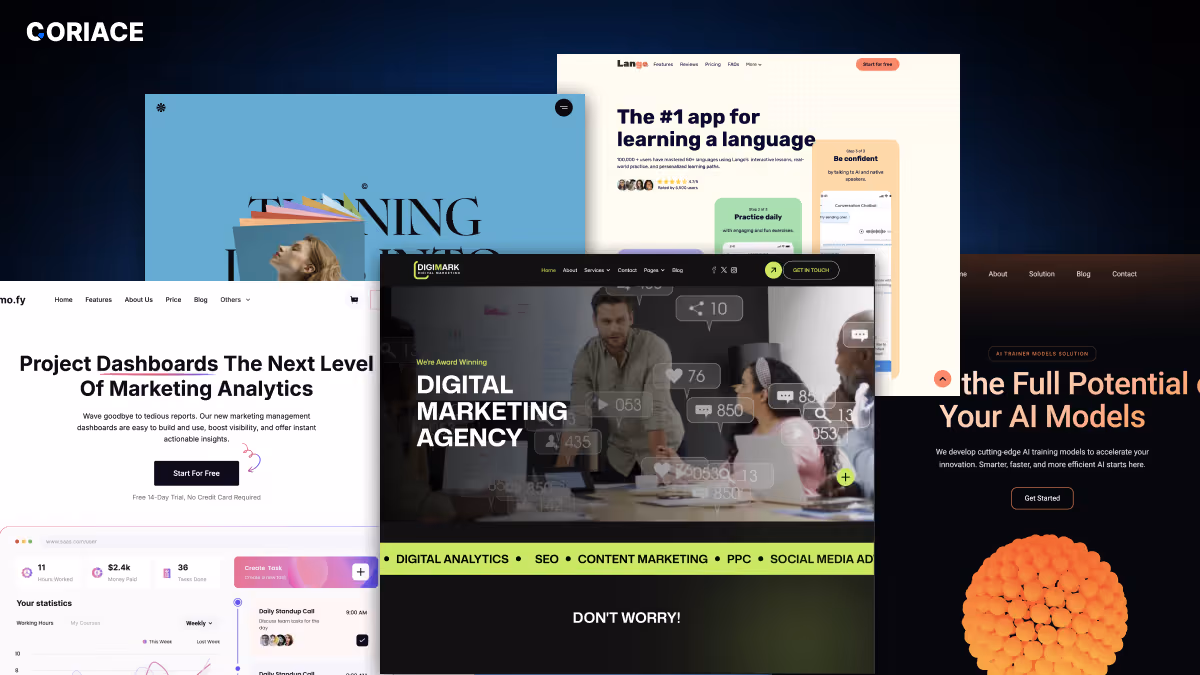Click the user avatars on Lango page
The width and height of the screenshot is (1200, 675).
coord(635,185)
